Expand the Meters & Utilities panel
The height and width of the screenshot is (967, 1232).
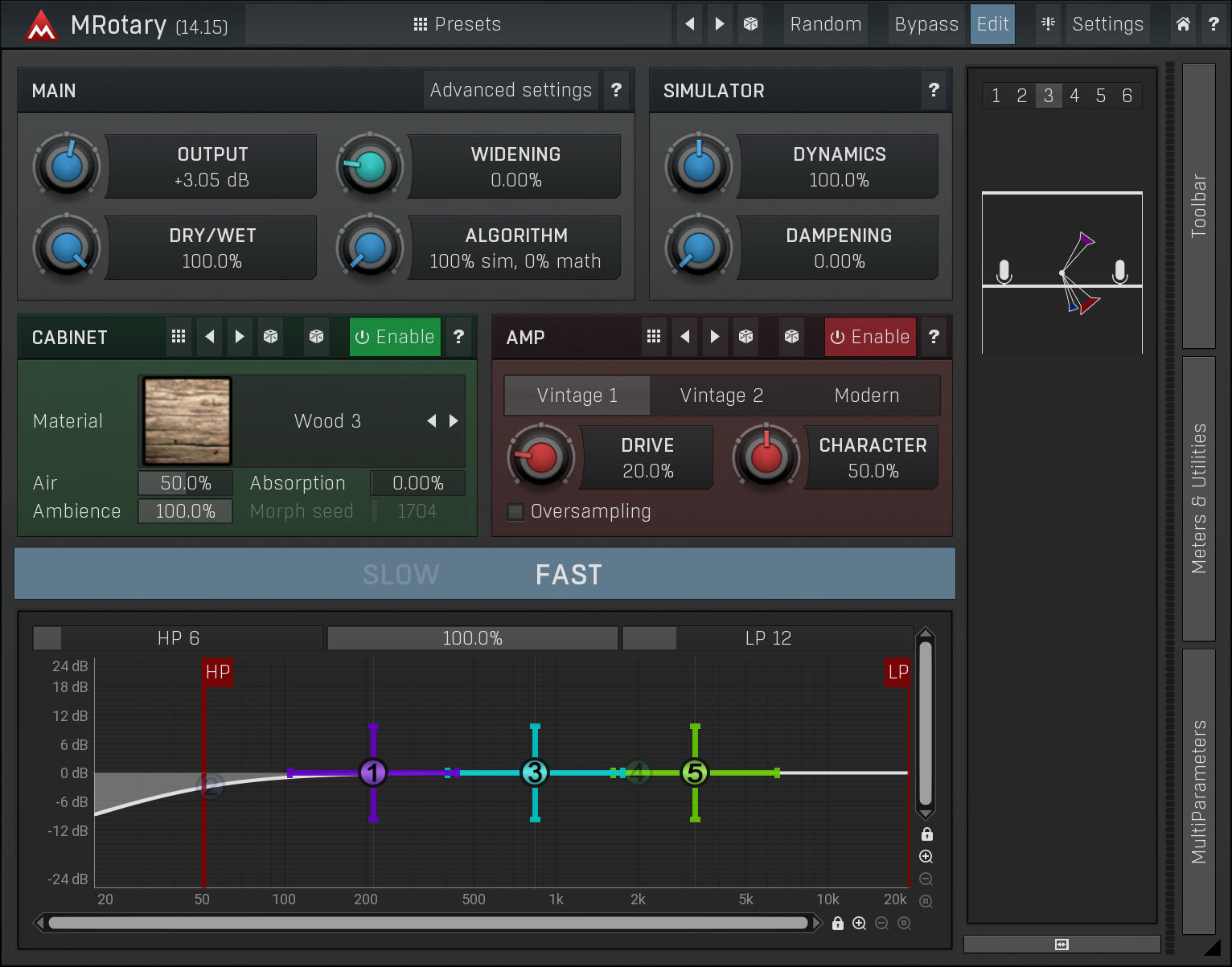1198,498
